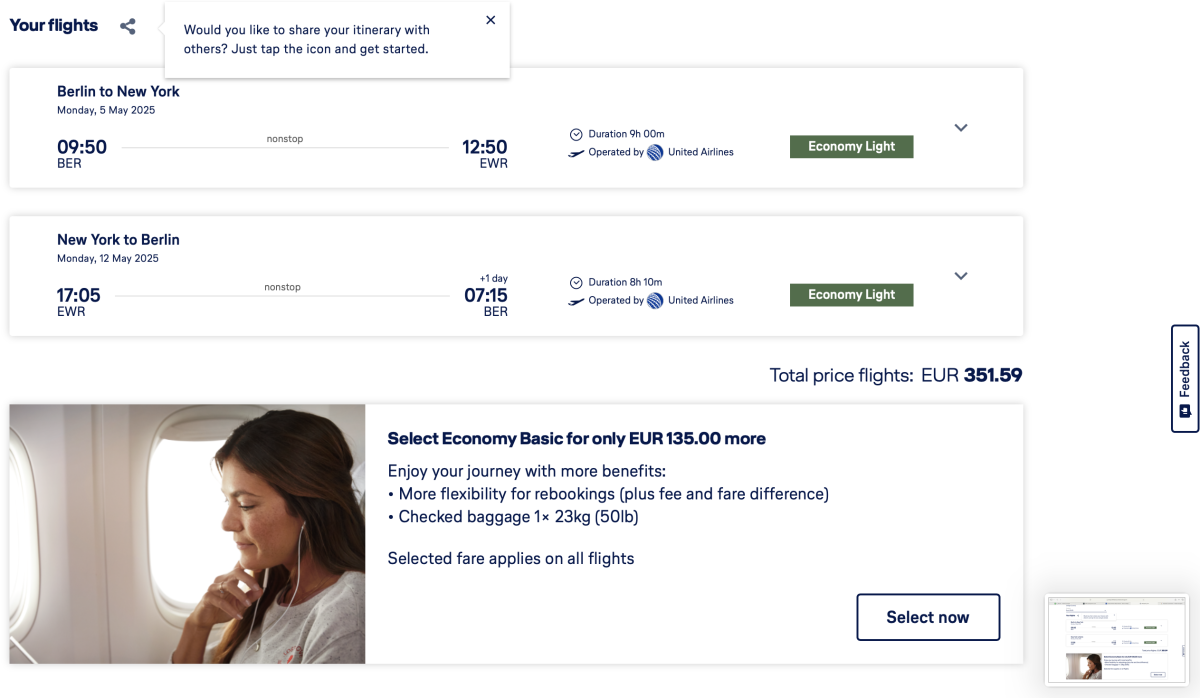1200x698 pixels.
Task: Click United Airlines logo on outbound flight
Action: point(655,153)
